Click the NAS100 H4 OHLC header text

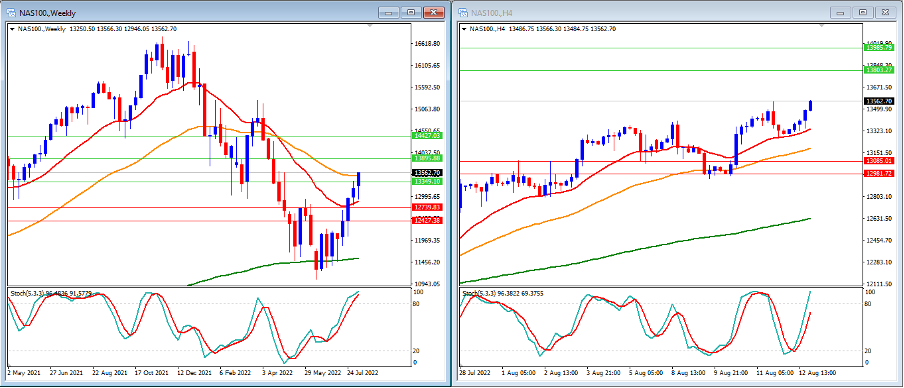click(543, 28)
